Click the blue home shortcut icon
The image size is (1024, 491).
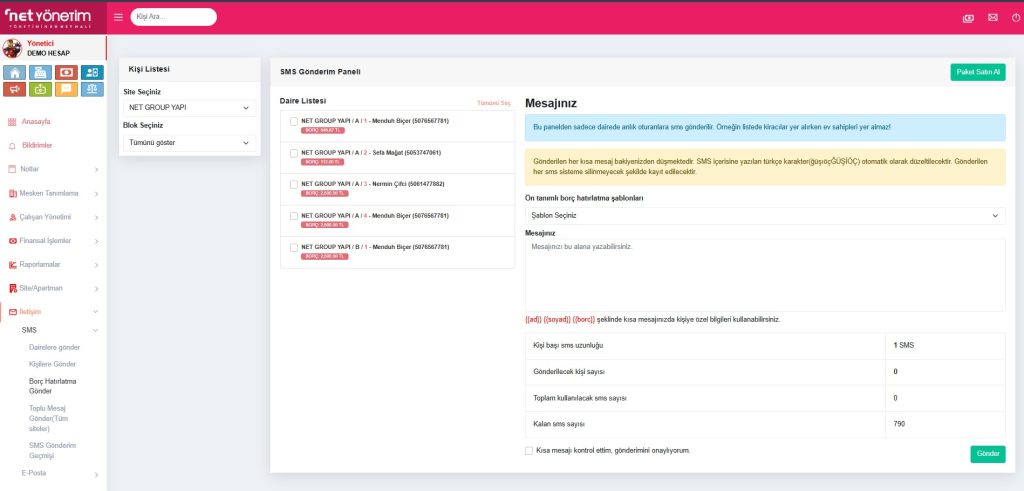[x=14, y=72]
